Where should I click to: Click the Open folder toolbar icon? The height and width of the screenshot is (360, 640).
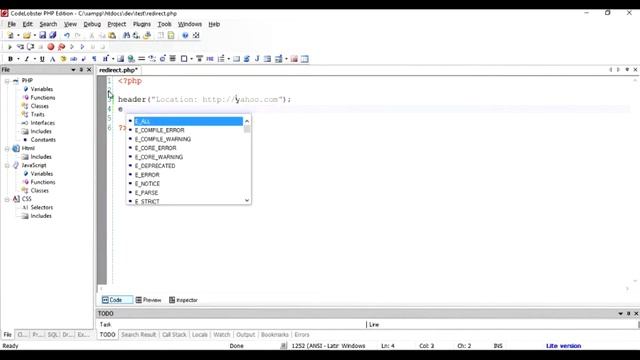tap(27, 36)
